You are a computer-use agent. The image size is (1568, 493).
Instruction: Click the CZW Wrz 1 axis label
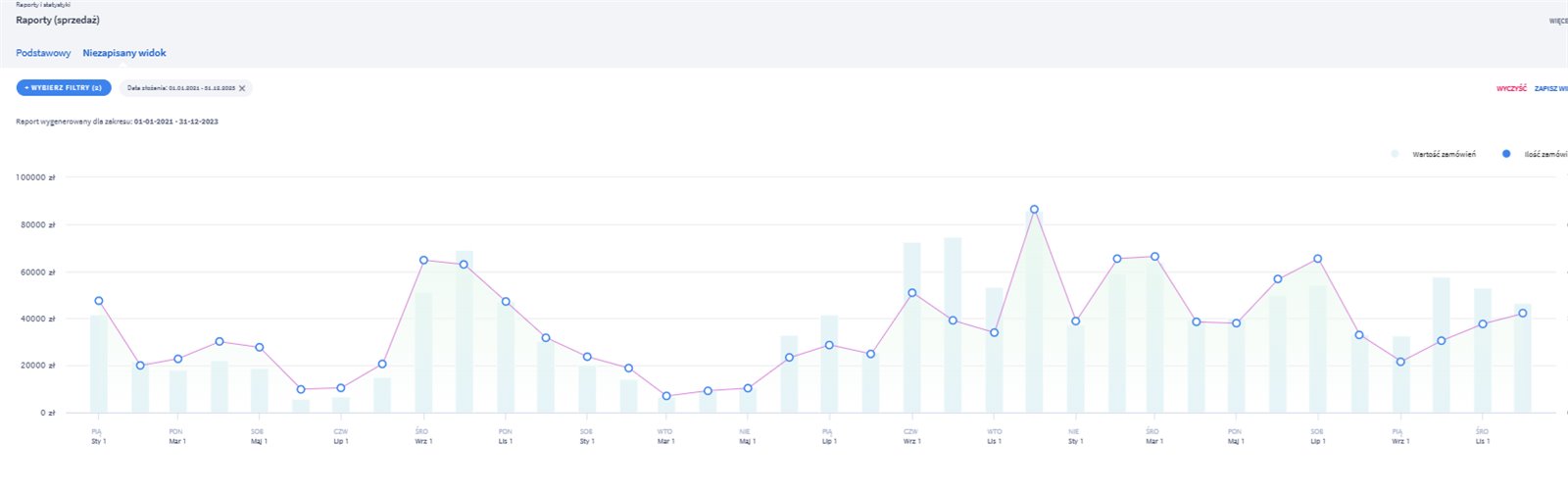911,436
